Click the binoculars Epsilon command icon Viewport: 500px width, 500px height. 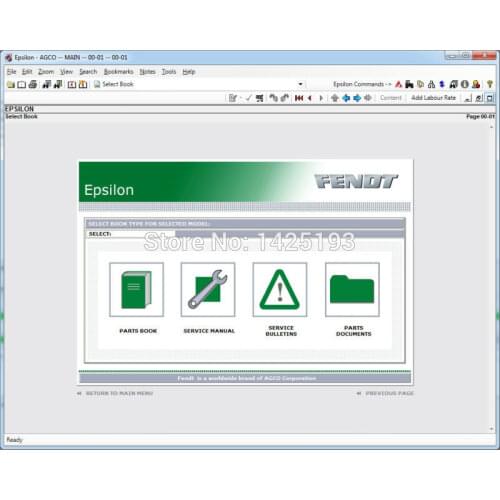point(431,84)
